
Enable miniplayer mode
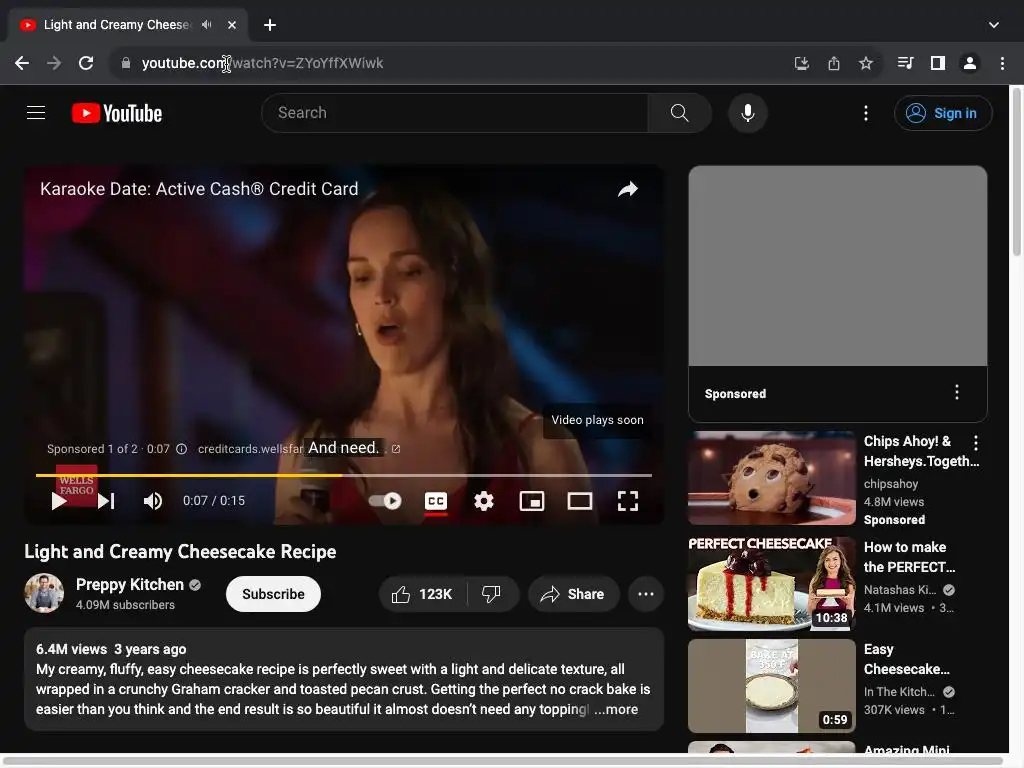(532, 501)
